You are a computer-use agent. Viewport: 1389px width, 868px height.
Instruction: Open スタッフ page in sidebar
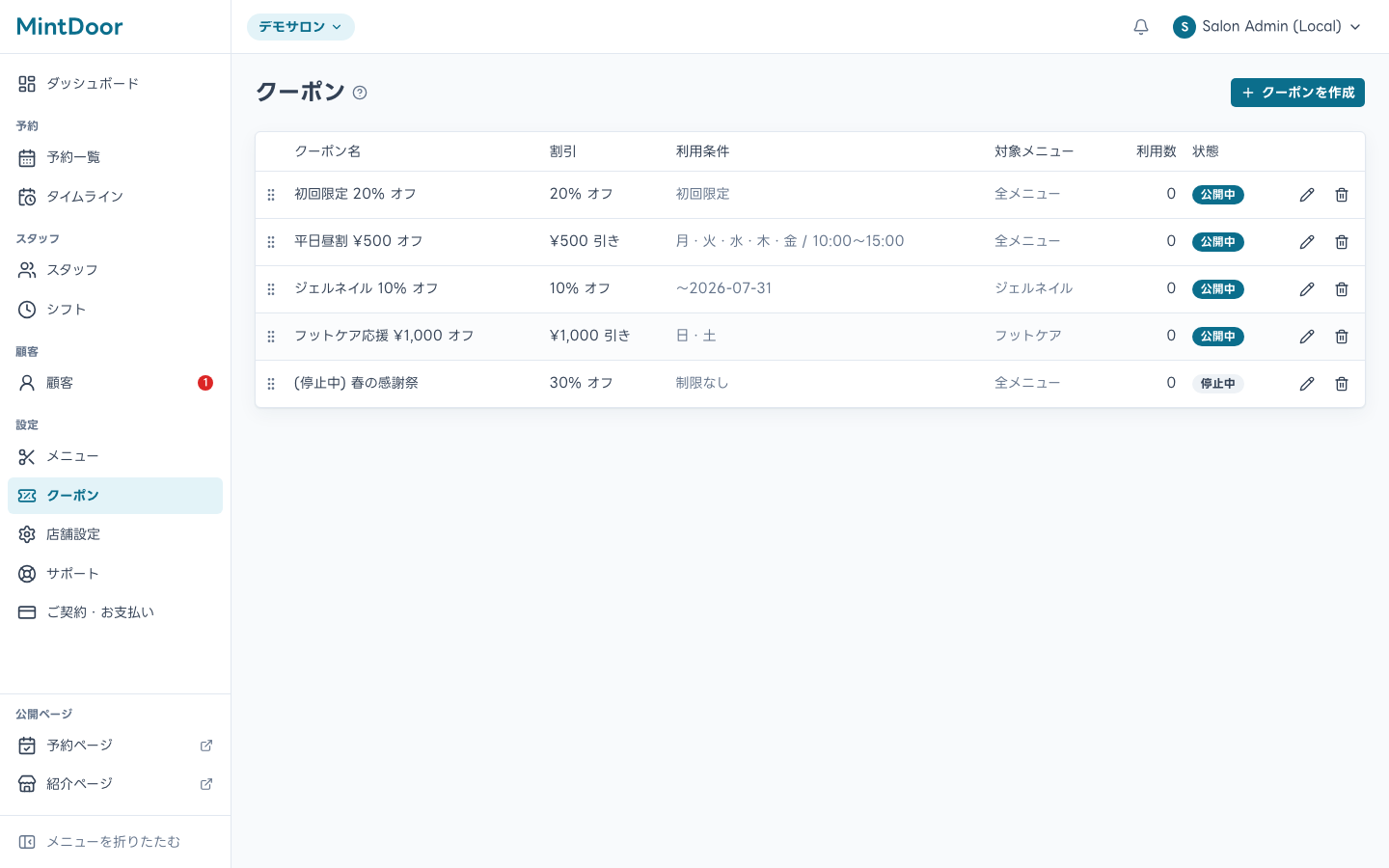pyautogui.click(x=115, y=270)
